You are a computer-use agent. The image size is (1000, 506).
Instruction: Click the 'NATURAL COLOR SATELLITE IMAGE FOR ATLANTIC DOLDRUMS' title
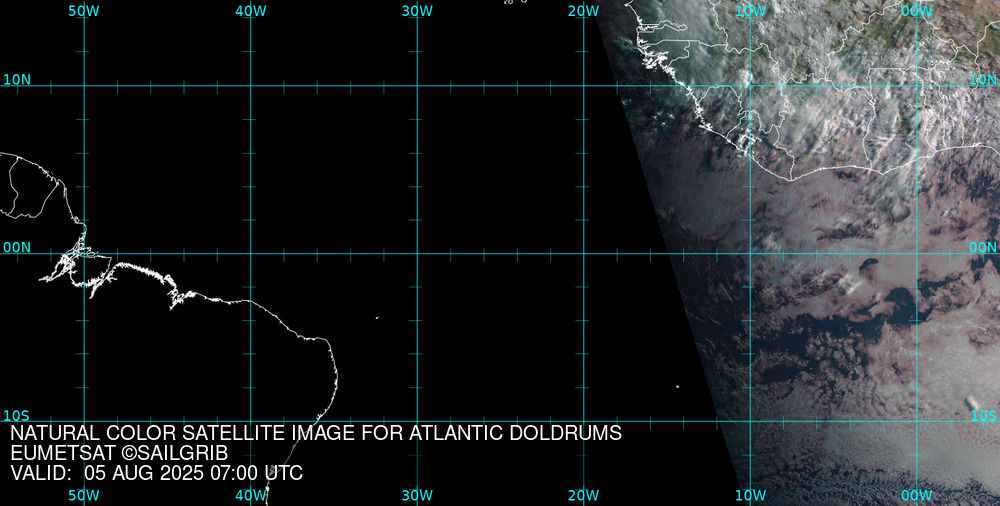[x=316, y=433]
